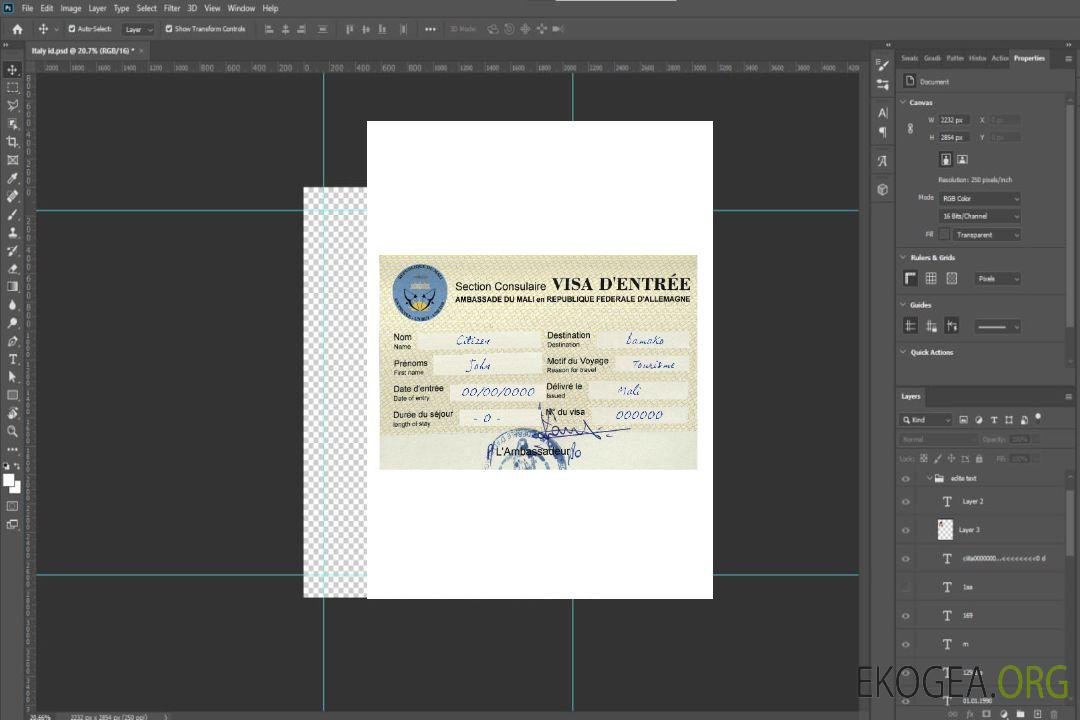Set canvas to landscape orientation
The height and width of the screenshot is (720, 1080).
[962, 159]
